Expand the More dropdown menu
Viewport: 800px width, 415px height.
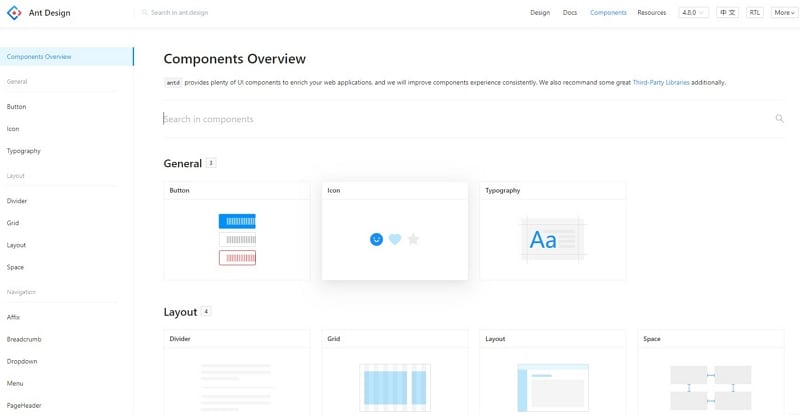click(x=784, y=12)
